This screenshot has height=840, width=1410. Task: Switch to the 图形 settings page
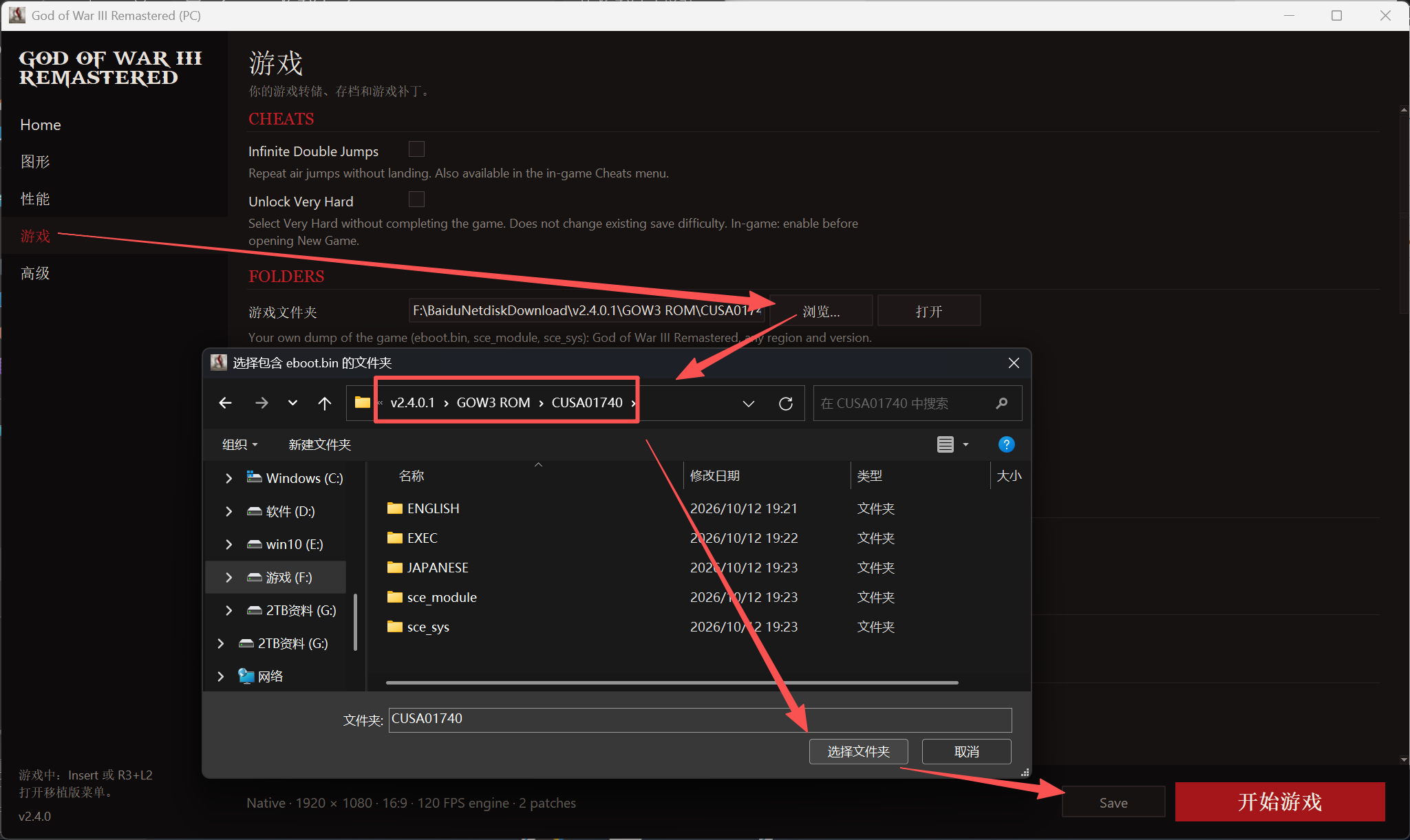35,162
